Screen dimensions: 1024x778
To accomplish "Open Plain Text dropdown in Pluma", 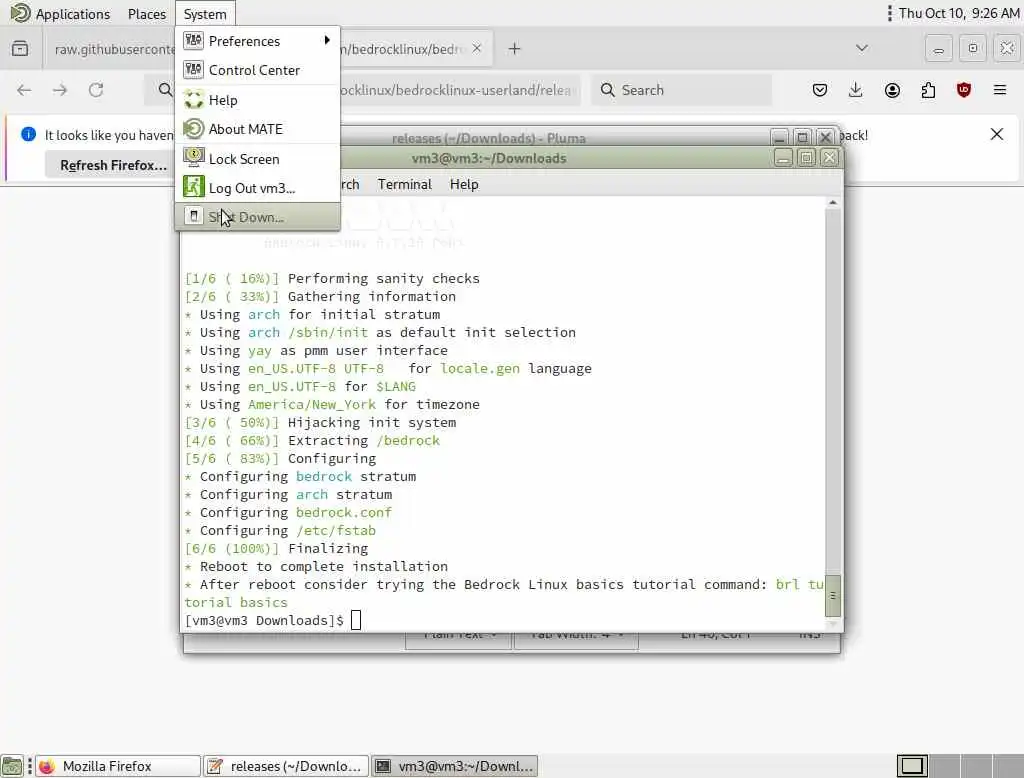I will pos(458,637).
